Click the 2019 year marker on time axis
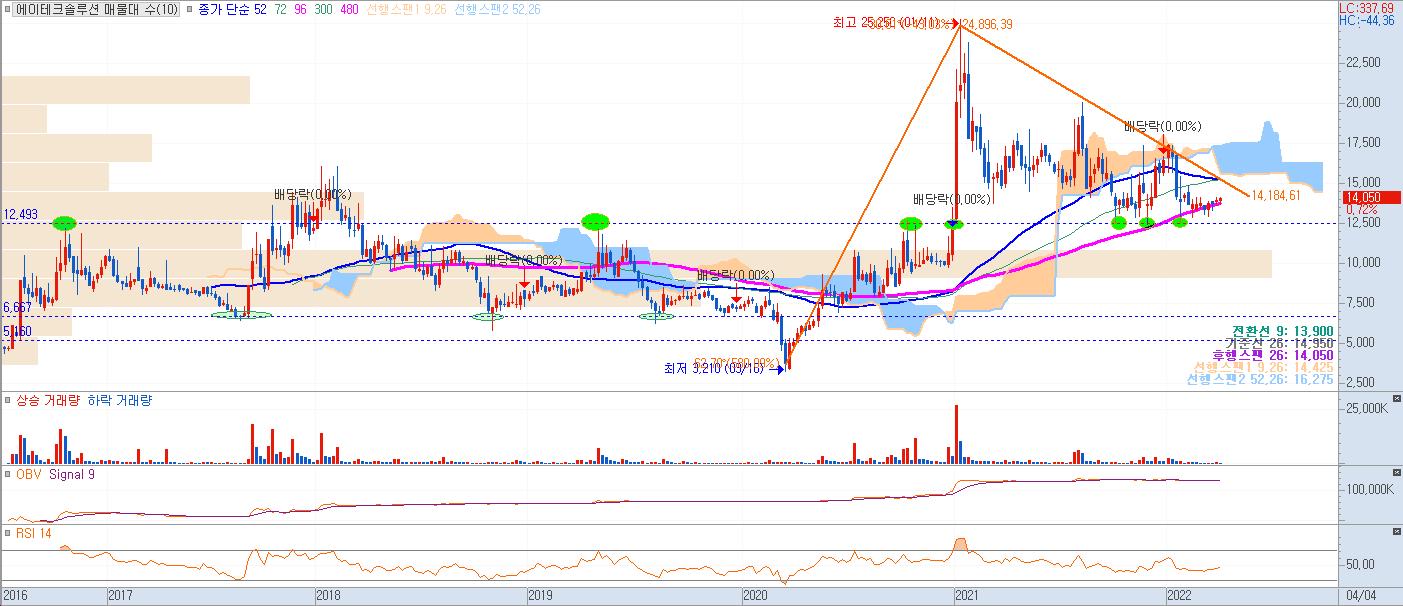The width and height of the screenshot is (1403, 606). click(540, 595)
